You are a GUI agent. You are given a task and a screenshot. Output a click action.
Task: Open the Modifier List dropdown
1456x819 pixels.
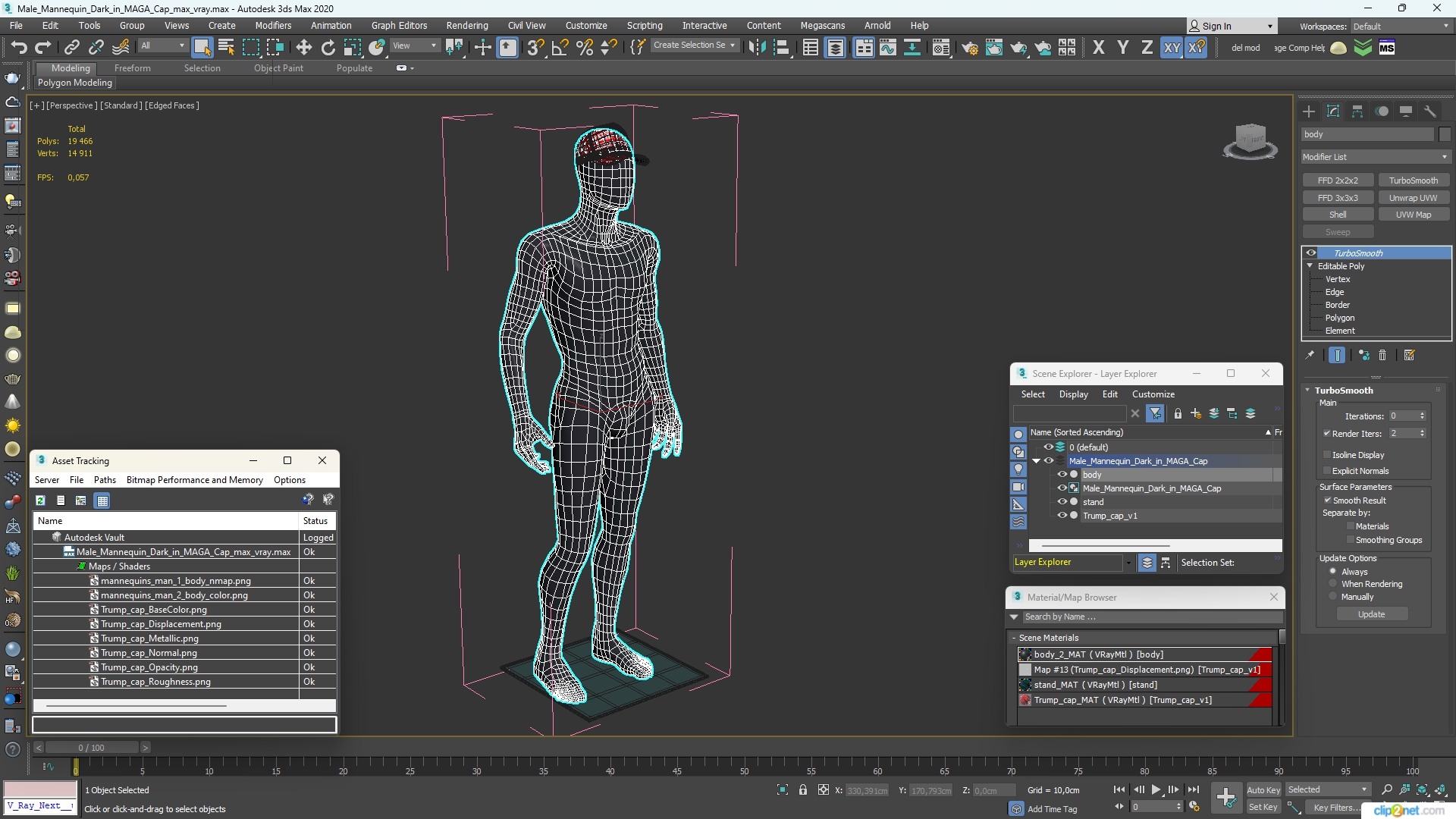[1376, 157]
